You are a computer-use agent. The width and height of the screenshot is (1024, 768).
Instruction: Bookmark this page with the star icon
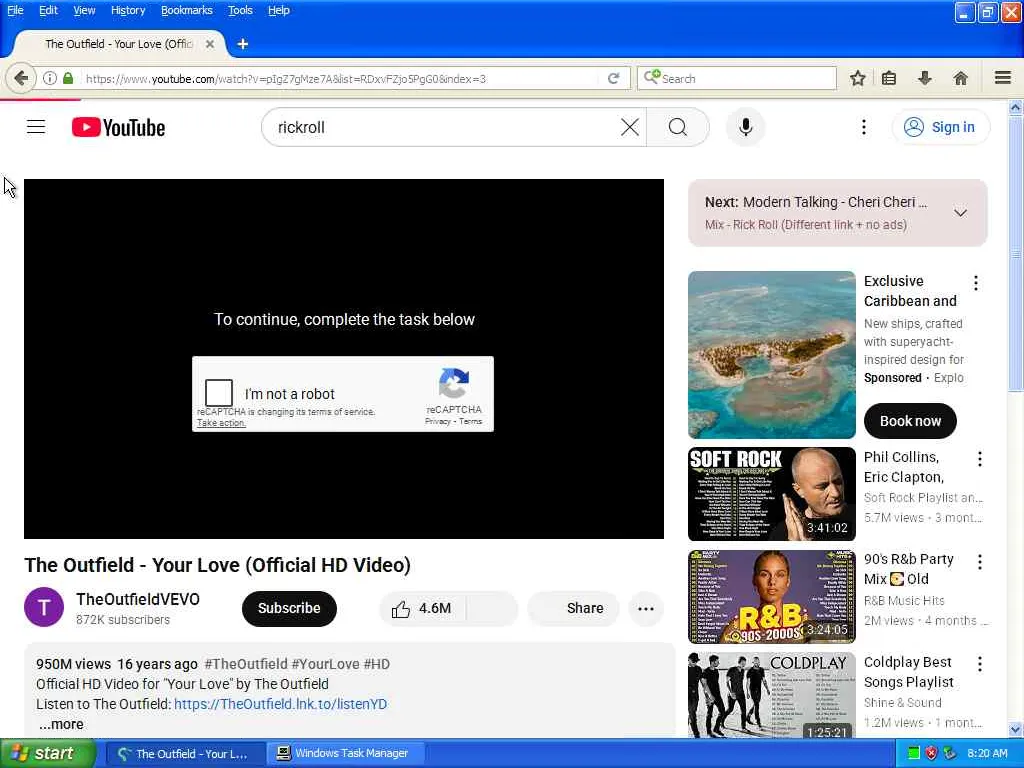click(x=857, y=78)
